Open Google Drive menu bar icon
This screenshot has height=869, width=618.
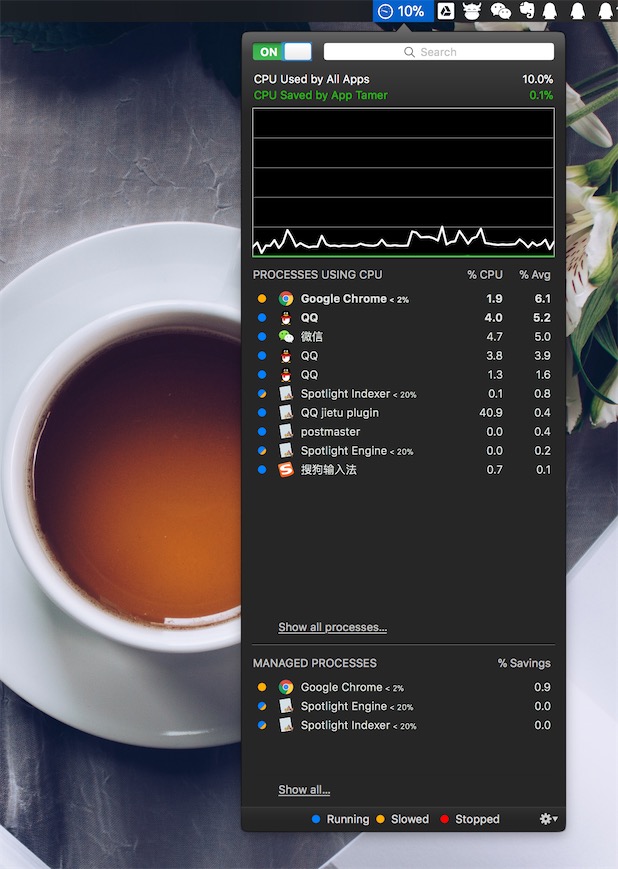coord(446,11)
